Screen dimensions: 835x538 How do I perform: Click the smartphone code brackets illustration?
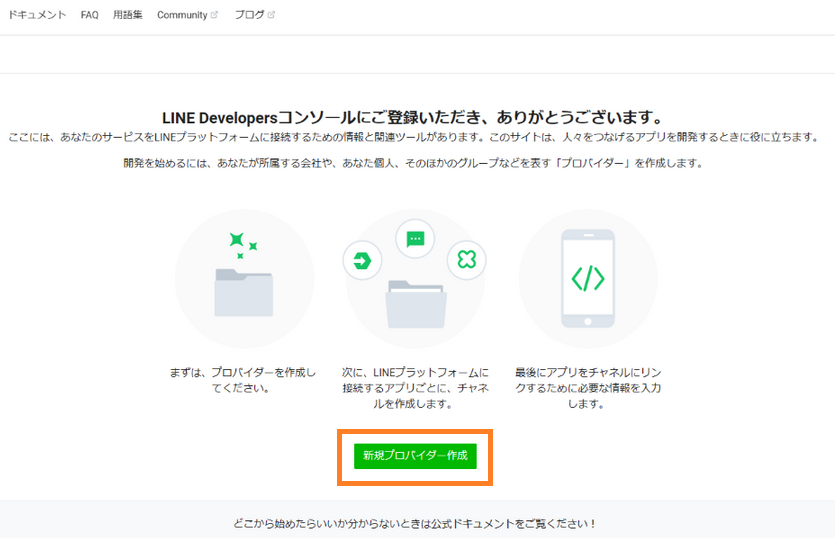tap(588, 278)
